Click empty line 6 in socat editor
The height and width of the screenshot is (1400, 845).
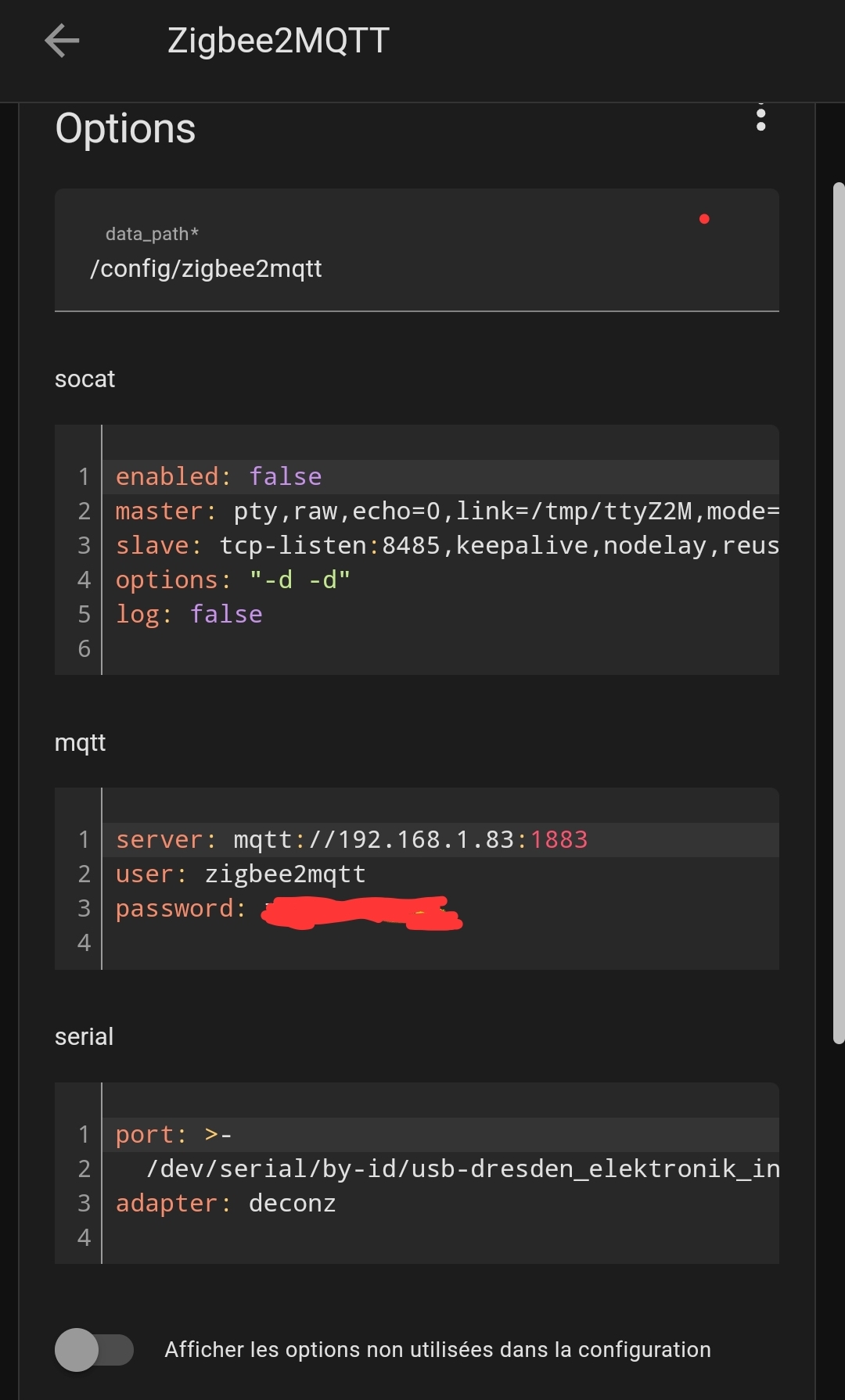441,648
